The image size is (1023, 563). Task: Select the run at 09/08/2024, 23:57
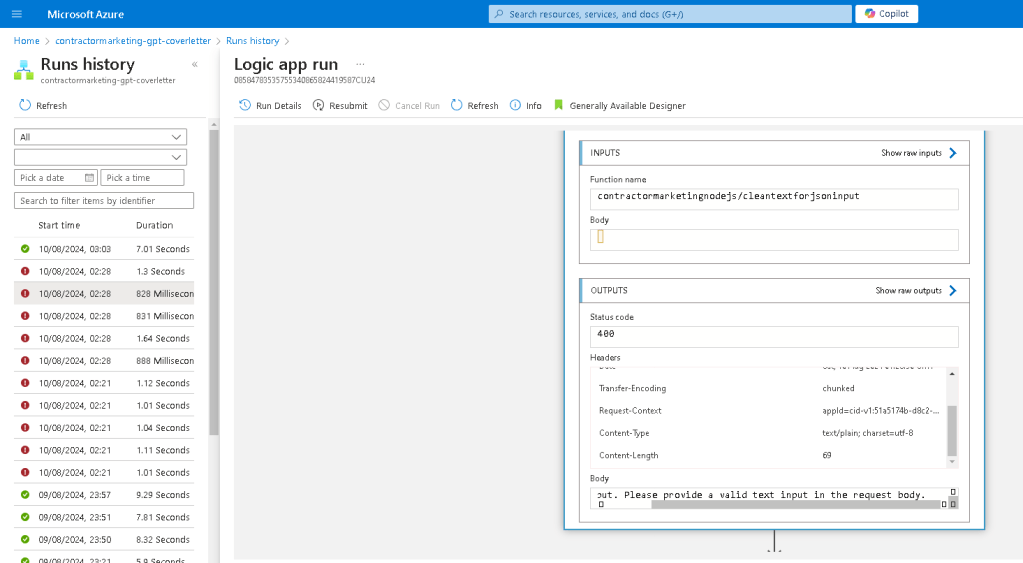coord(104,495)
